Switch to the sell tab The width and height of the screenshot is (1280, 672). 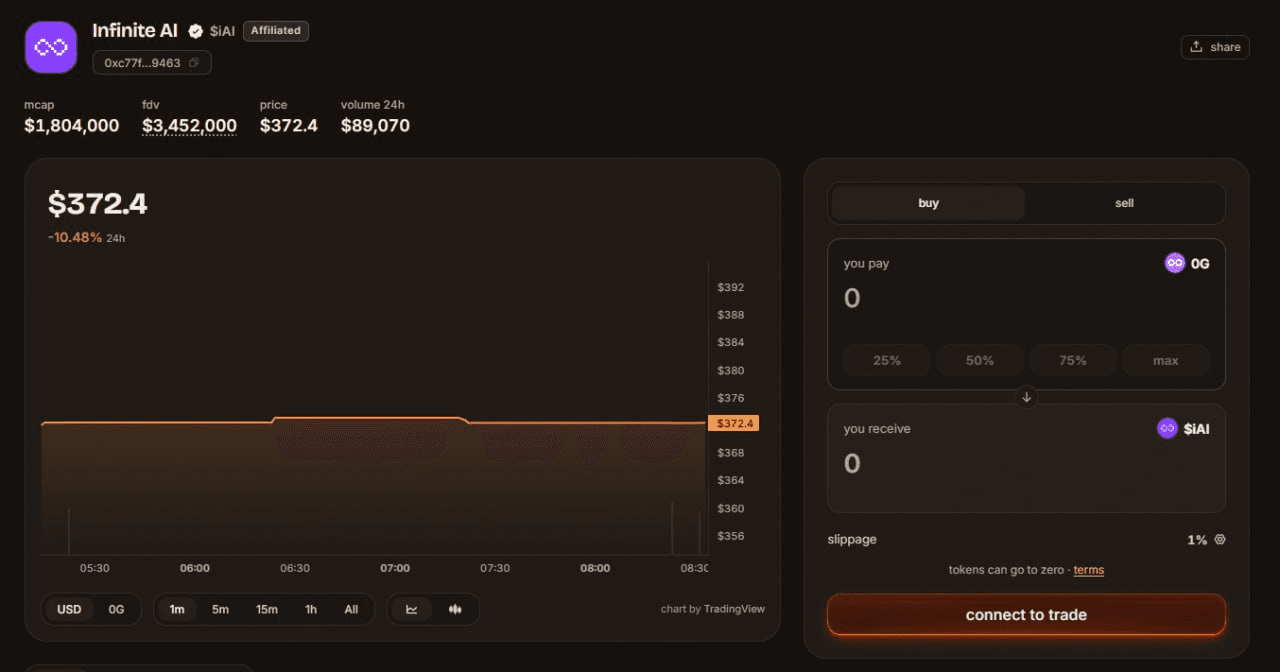coord(1124,203)
